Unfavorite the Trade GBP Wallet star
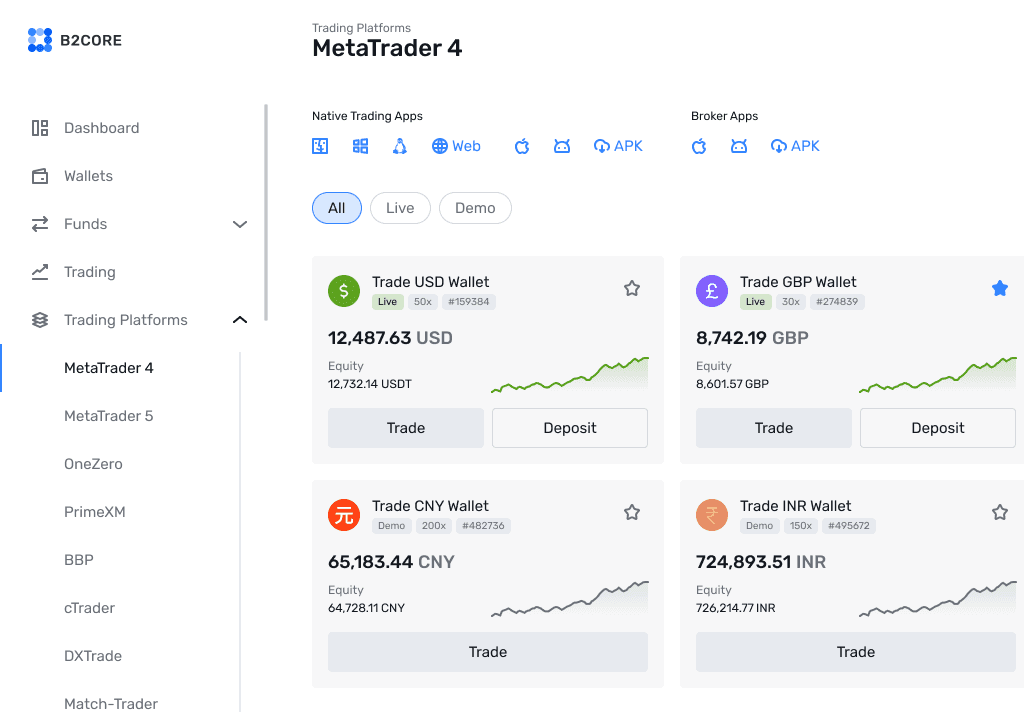Viewport: 1024px width, 717px height. click(999, 287)
